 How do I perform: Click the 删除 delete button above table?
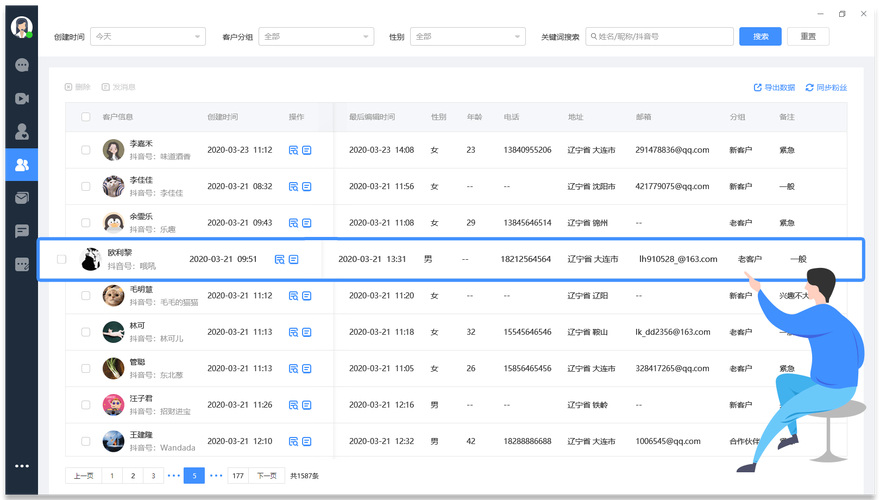tap(77, 87)
